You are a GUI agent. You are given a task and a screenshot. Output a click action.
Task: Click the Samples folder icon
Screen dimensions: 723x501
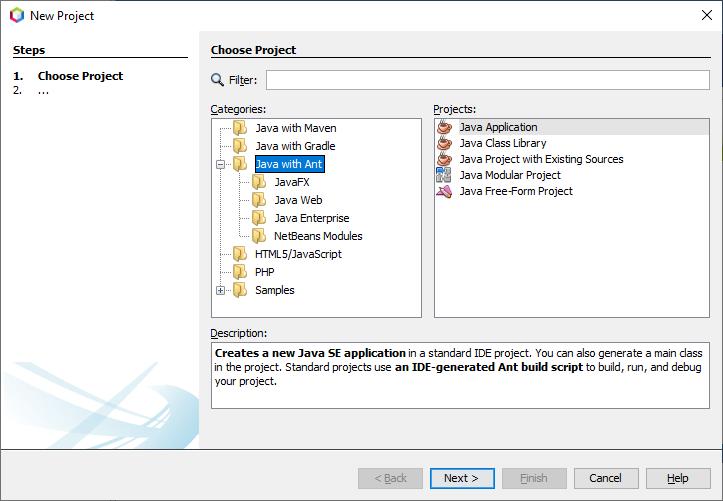click(240, 290)
